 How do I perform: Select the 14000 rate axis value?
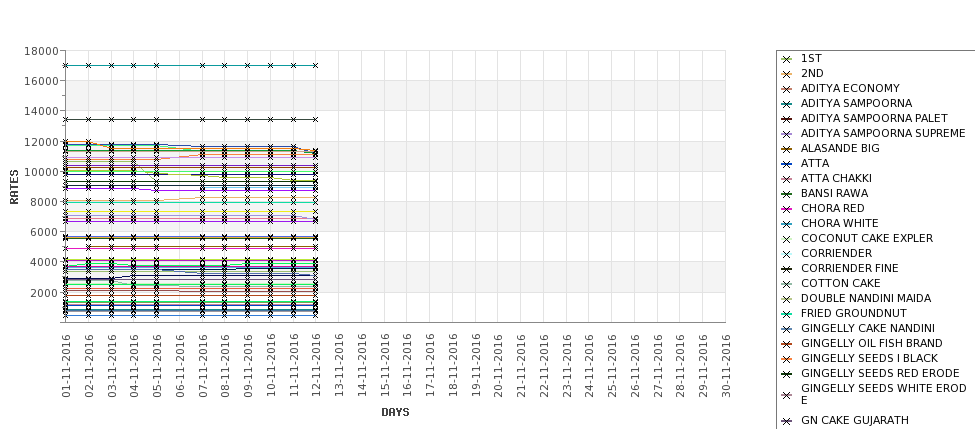[x=42, y=111]
